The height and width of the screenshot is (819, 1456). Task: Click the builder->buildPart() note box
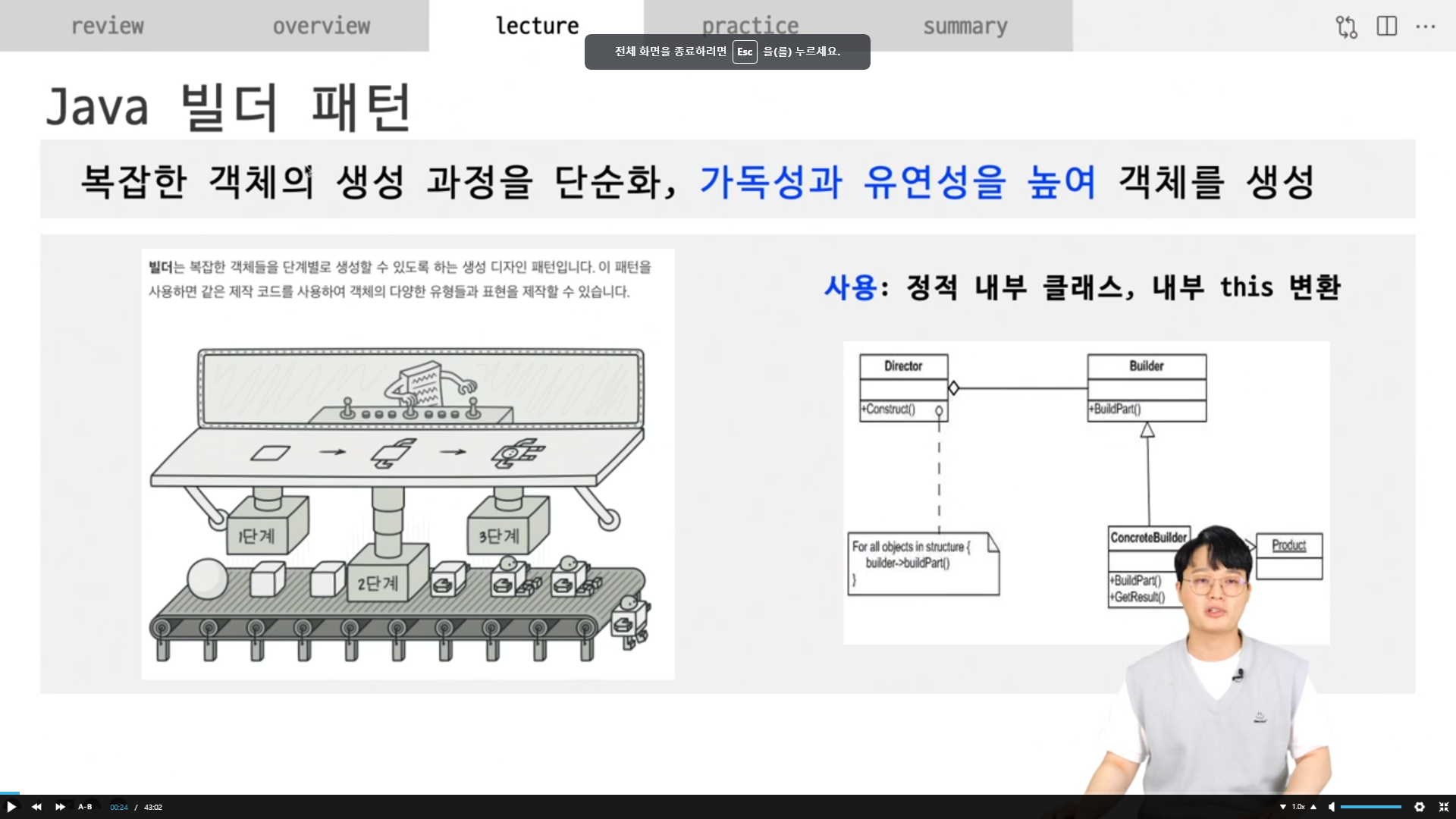coord(924,563)
